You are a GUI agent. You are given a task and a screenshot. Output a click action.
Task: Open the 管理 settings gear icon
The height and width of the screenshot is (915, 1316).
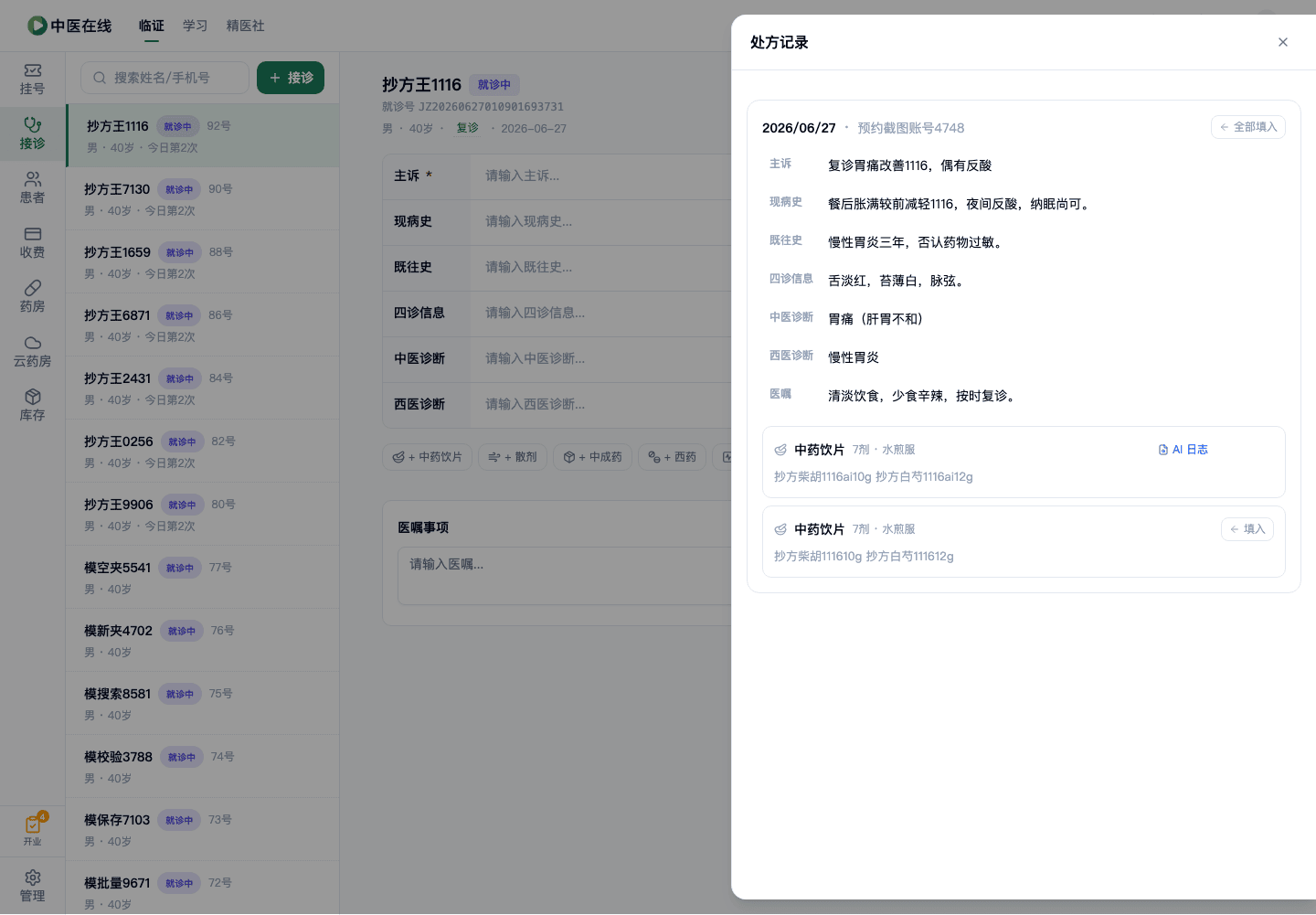33,878
